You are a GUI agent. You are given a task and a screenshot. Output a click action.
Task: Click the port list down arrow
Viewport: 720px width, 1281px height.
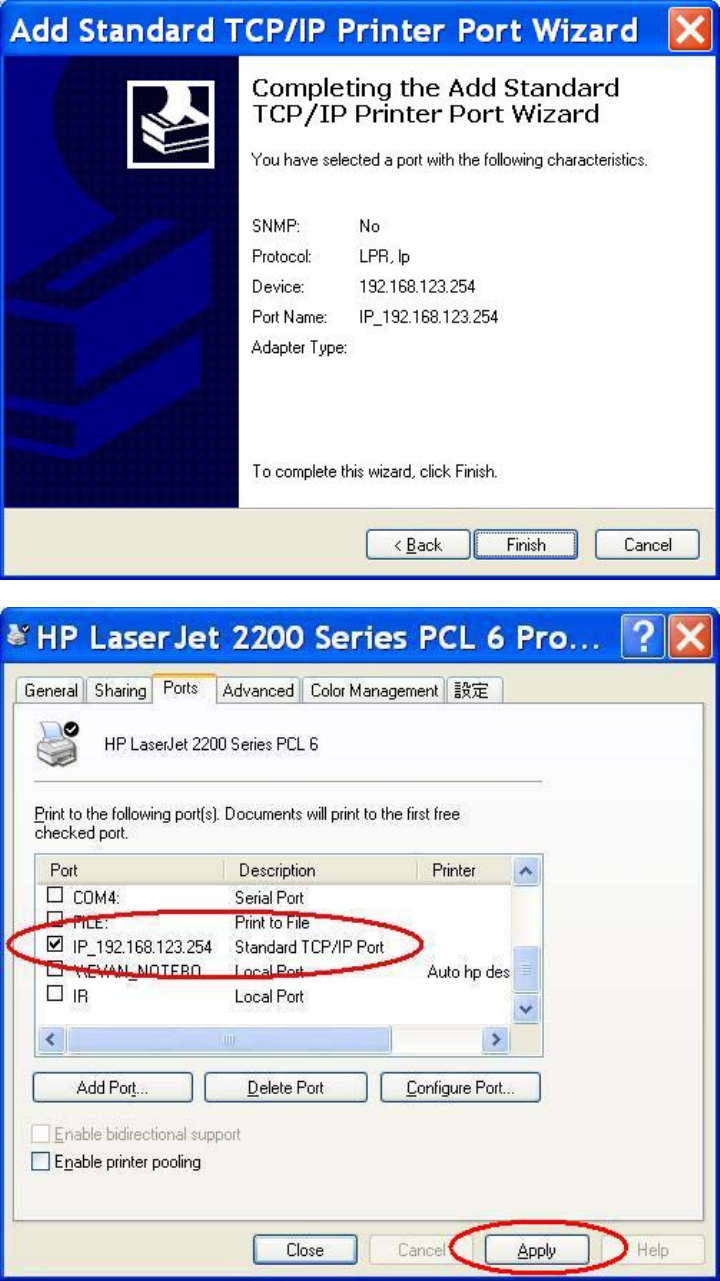pos(527,1008)
